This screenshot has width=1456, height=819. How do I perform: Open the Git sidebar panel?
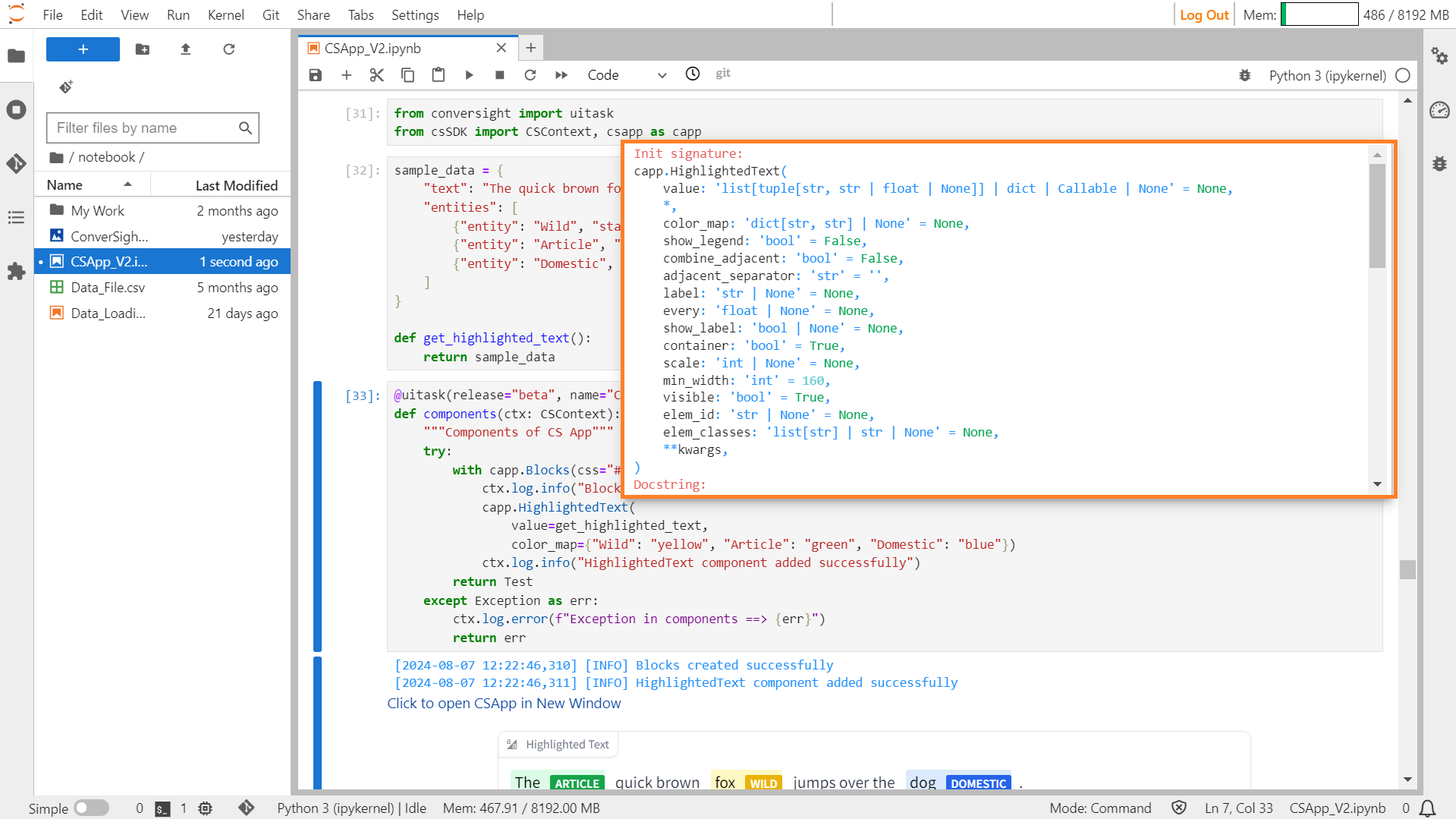16,163
